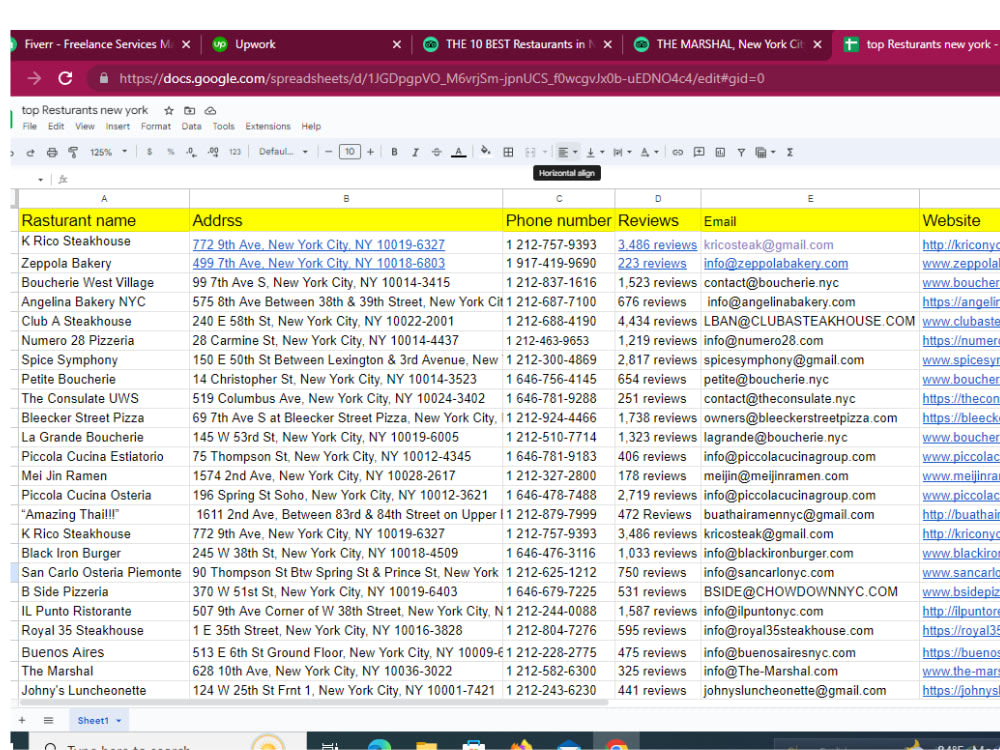Open the functions sigma menu
1000x750 pixels.
[x=790, y=152]
